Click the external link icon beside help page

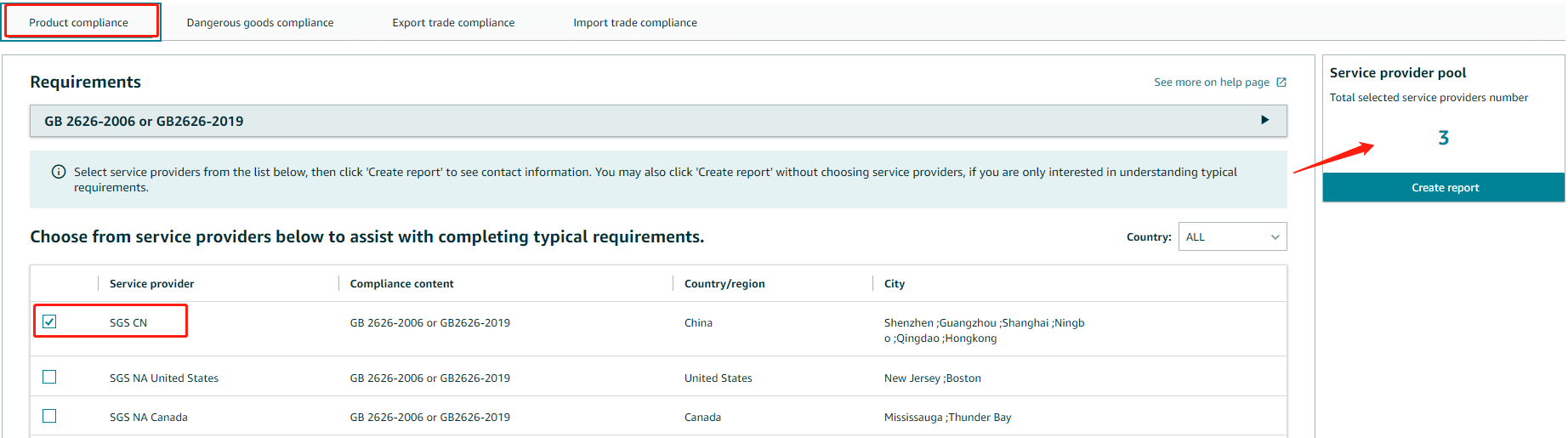tap(1281, 82)
